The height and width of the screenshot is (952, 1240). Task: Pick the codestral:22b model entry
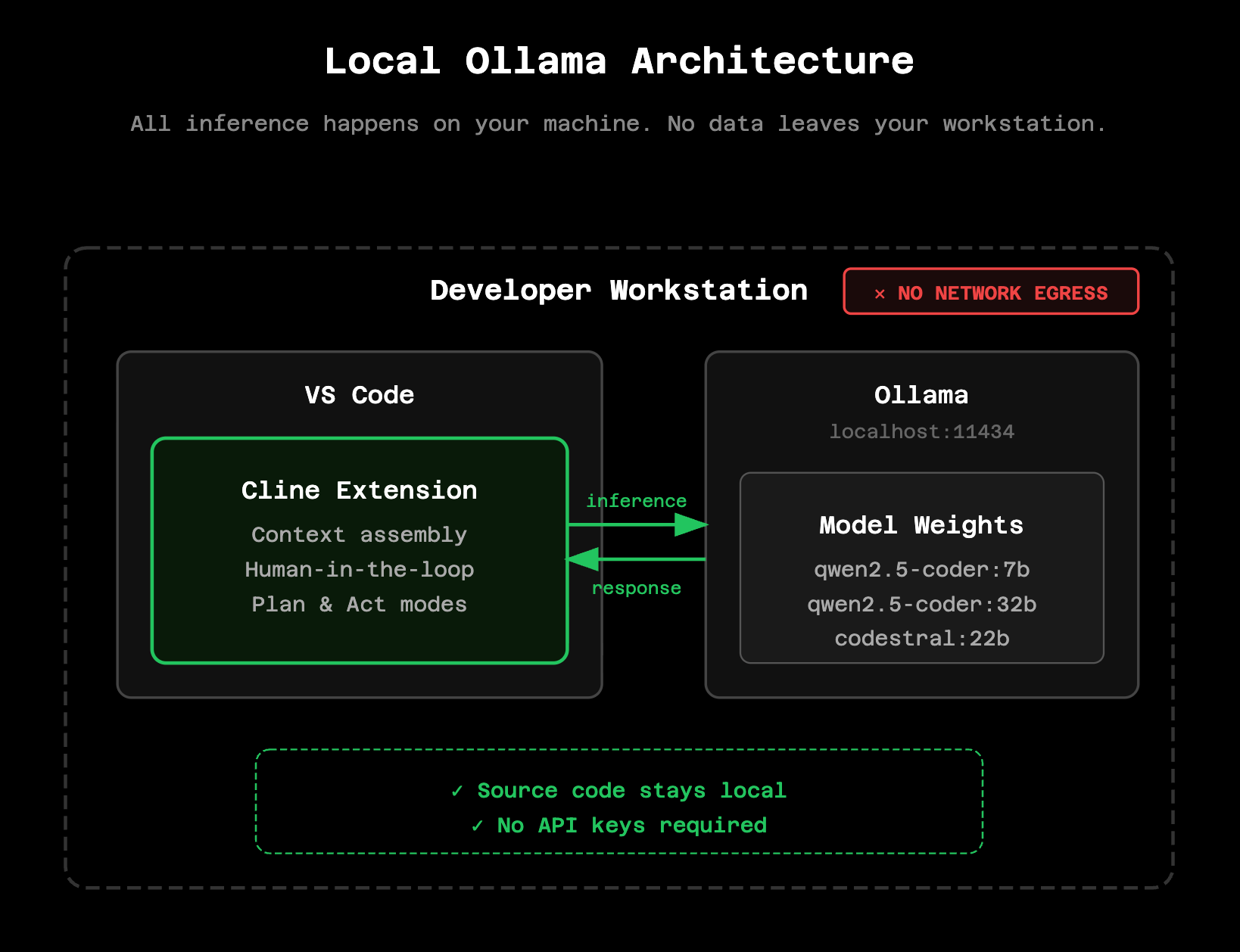(x=921, y=639)
